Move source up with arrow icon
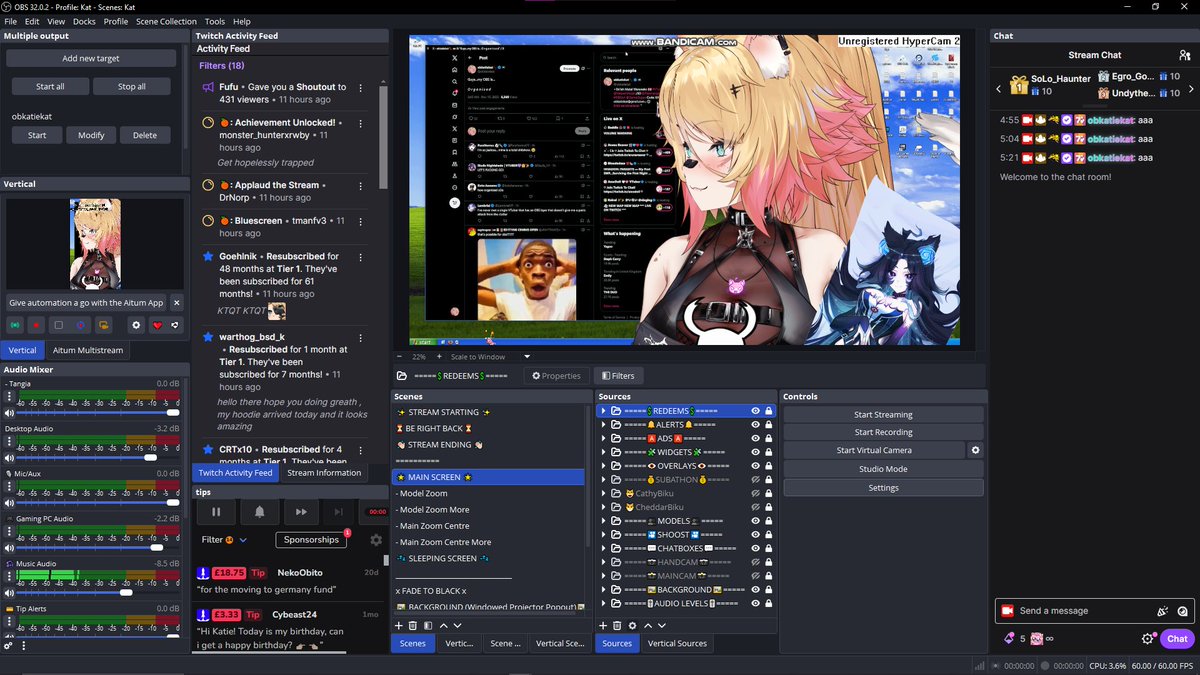The image size is (1200, 675). (x=647, y=625)
